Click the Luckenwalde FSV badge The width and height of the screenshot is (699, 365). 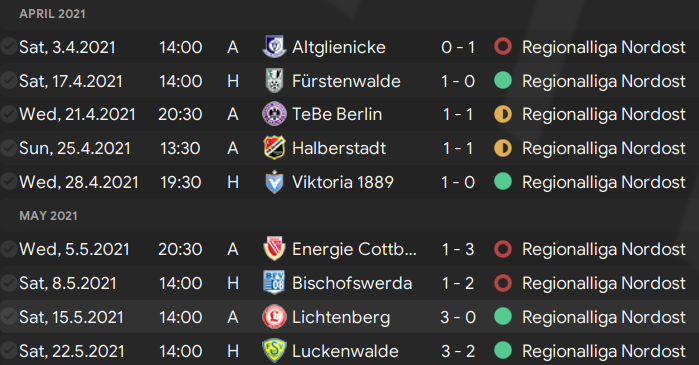point(274,350)
